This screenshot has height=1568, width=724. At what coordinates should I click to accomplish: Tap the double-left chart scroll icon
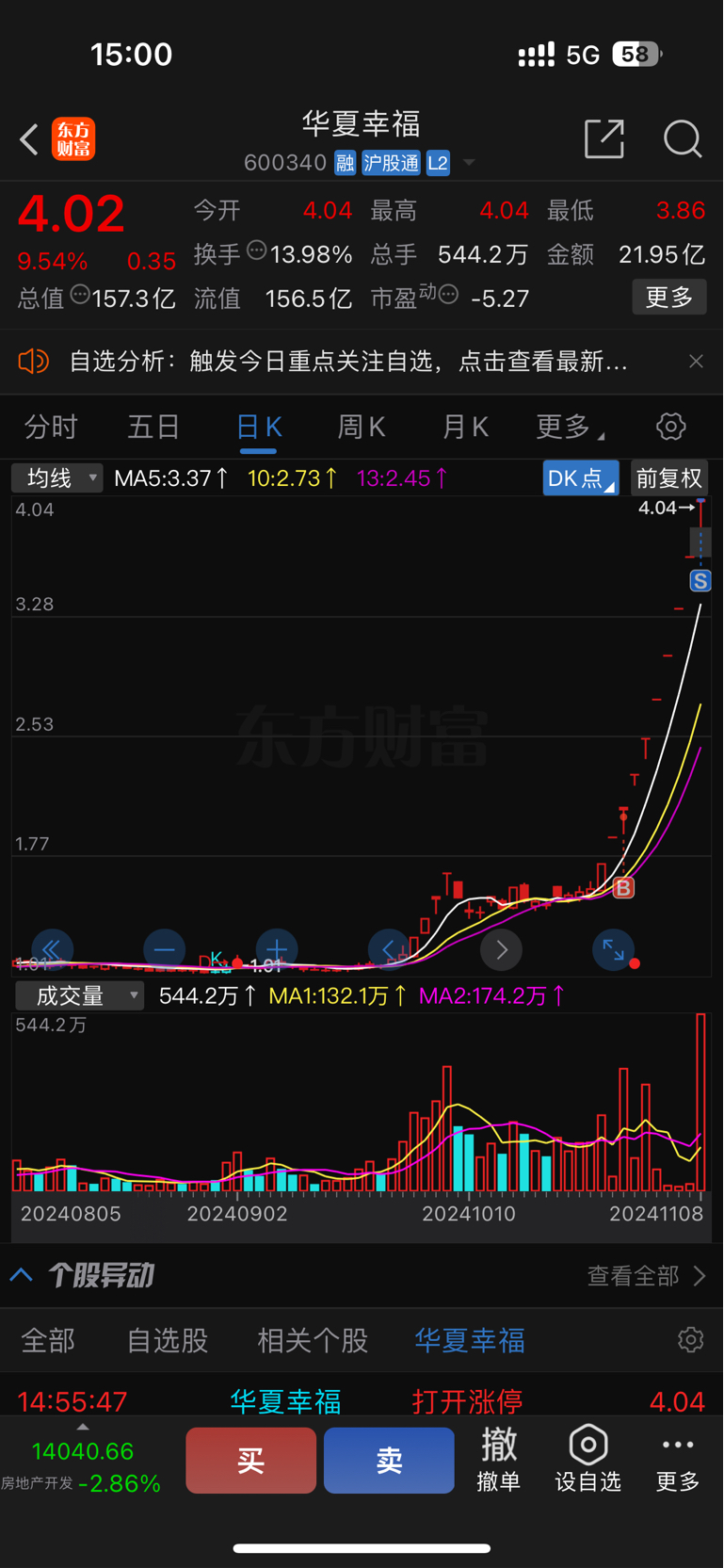tap(52, 949)
